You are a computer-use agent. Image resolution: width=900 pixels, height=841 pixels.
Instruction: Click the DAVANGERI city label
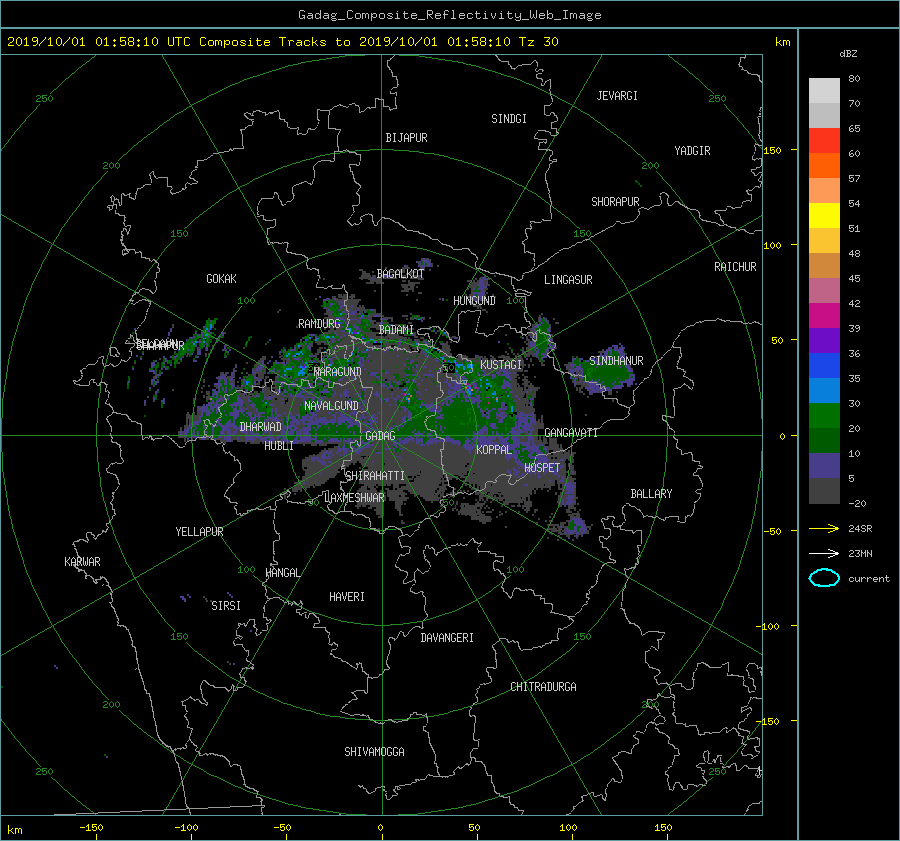[447, 638]
